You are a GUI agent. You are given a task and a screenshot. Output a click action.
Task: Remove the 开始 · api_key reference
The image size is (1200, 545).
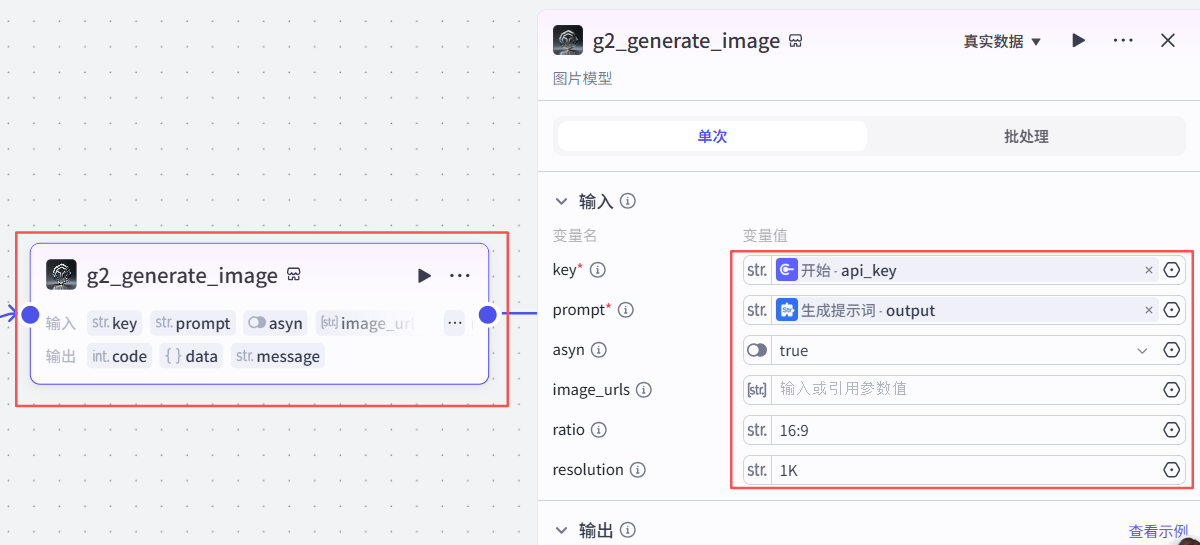point(1149,270)
